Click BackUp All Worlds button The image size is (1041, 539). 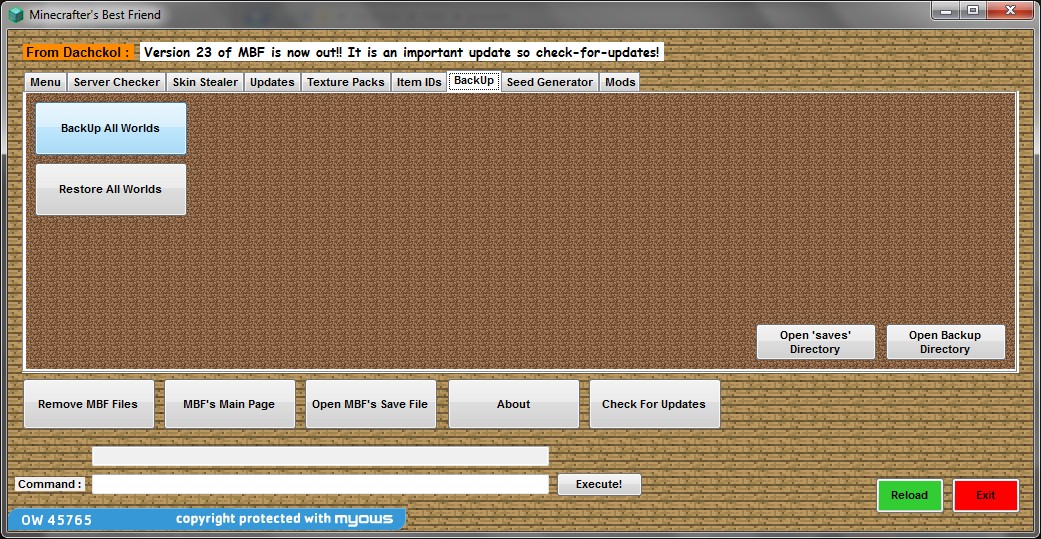click(x=110, y=128)
